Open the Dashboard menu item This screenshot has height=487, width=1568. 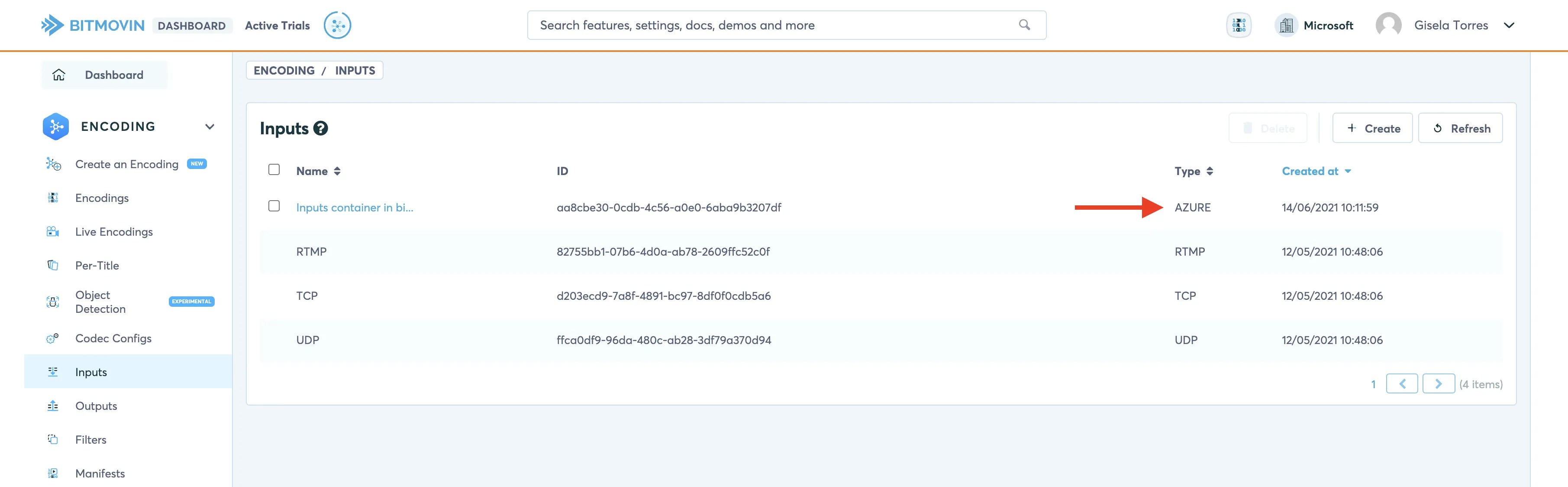[105, 75]
